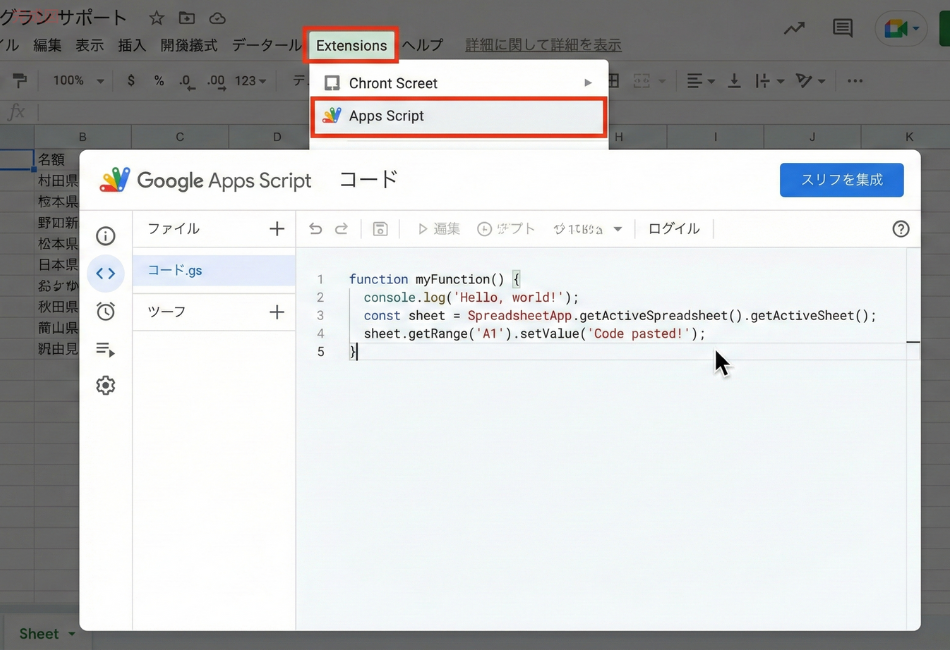Open Apps Script help with the question mark
Image resolution: width=950 pixels, height=650 pixels.
(x=900, y=229)
